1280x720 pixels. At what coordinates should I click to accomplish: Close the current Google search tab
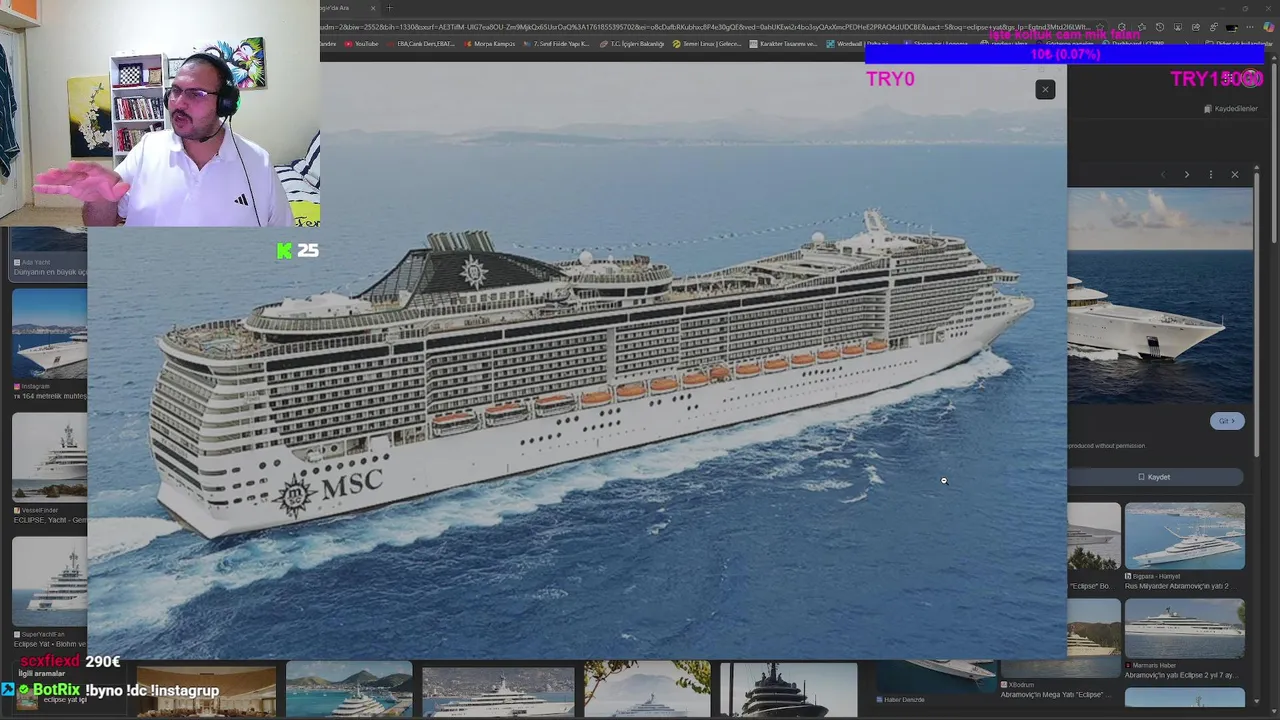pyautogui.click(x=373, y=8)
